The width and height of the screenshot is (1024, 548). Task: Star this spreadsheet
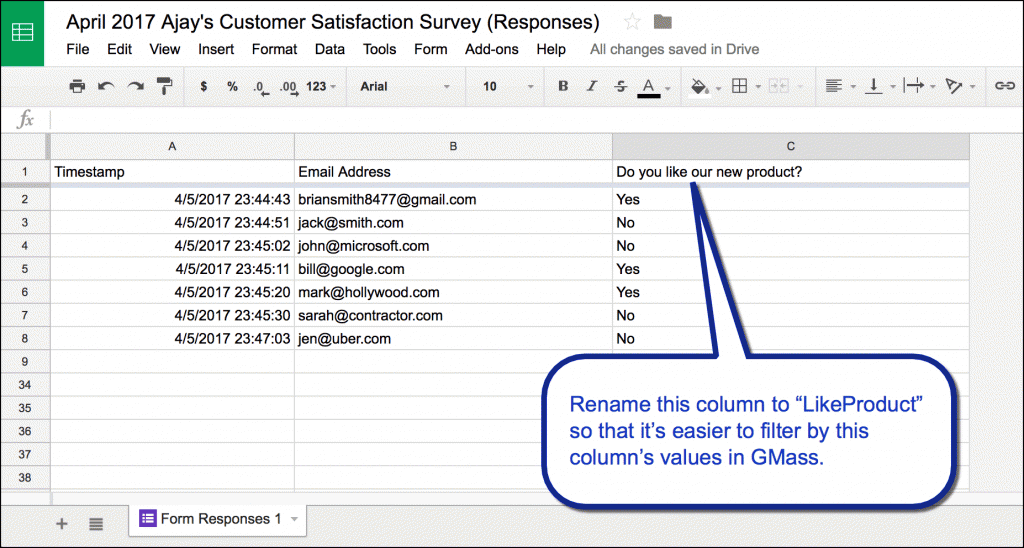632,22
